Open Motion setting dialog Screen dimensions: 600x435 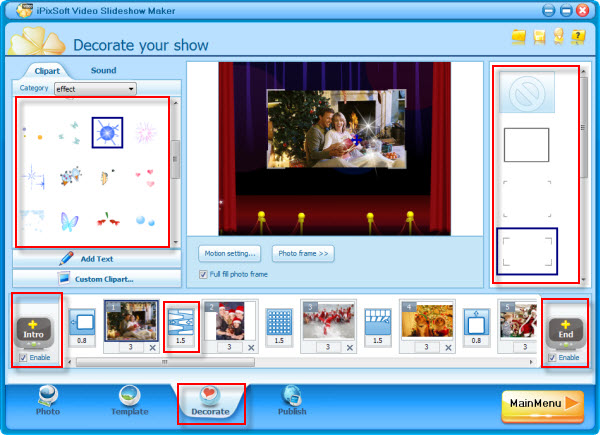coord(230,253)
